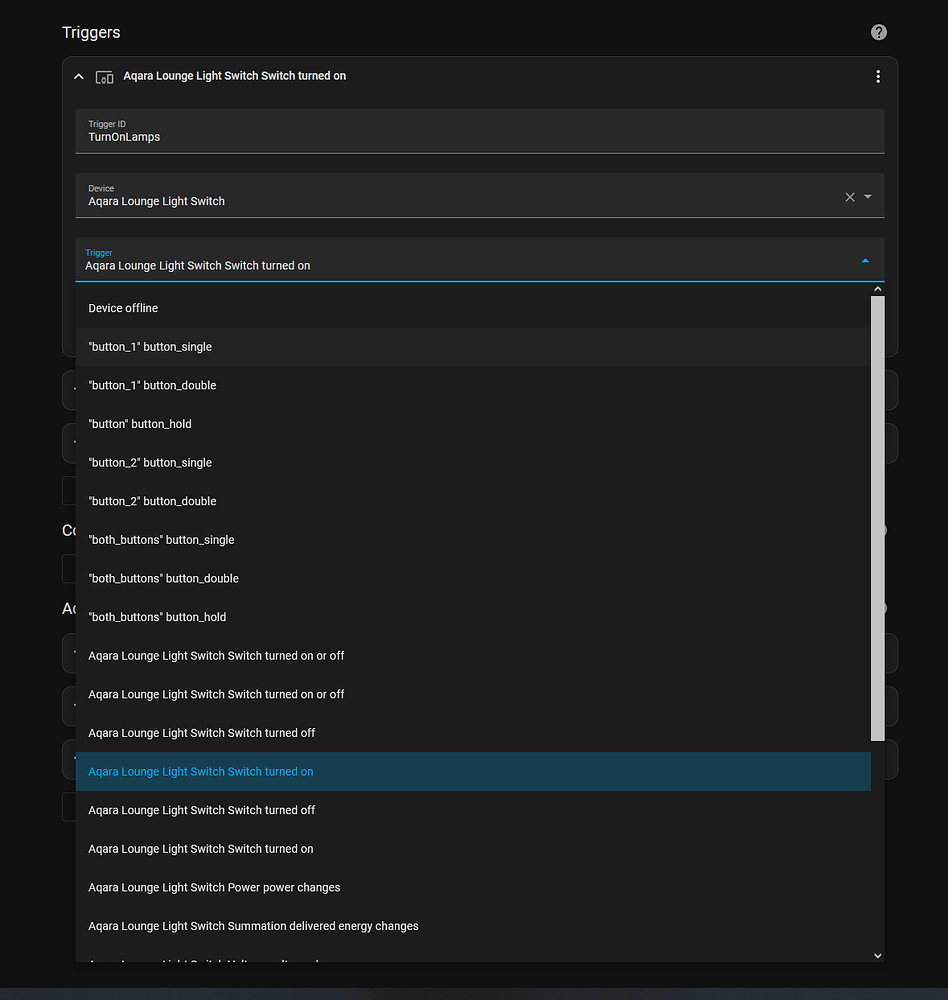
Task: Open the help icon near the Triggers heading
Action: click(878, 32)
